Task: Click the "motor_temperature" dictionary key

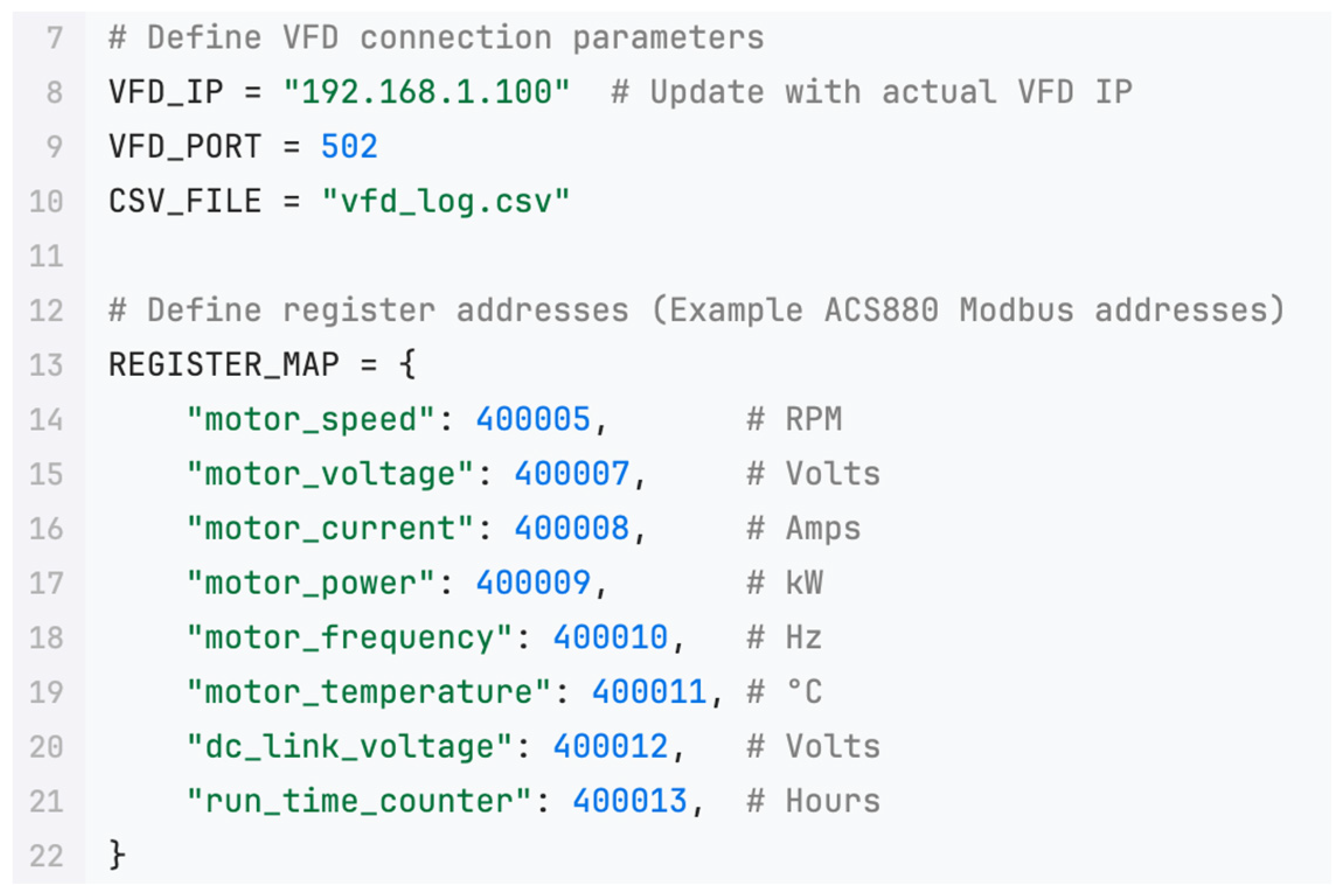Action: [x=369, y=692]
